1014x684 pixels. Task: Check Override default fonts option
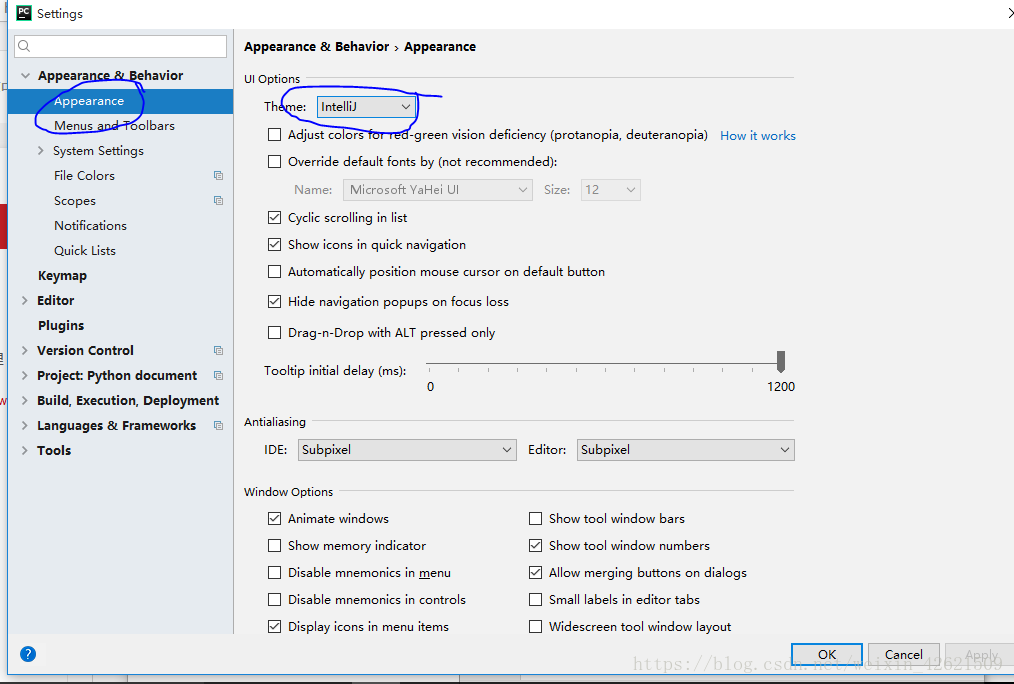pos(275,162)
